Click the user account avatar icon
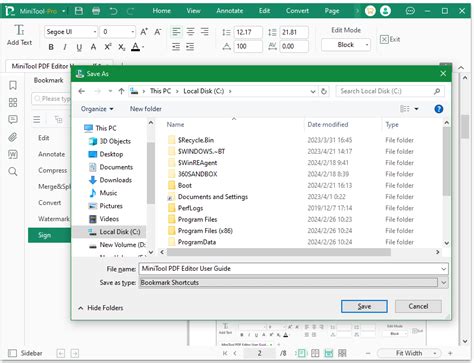 [x=385, y=11]
